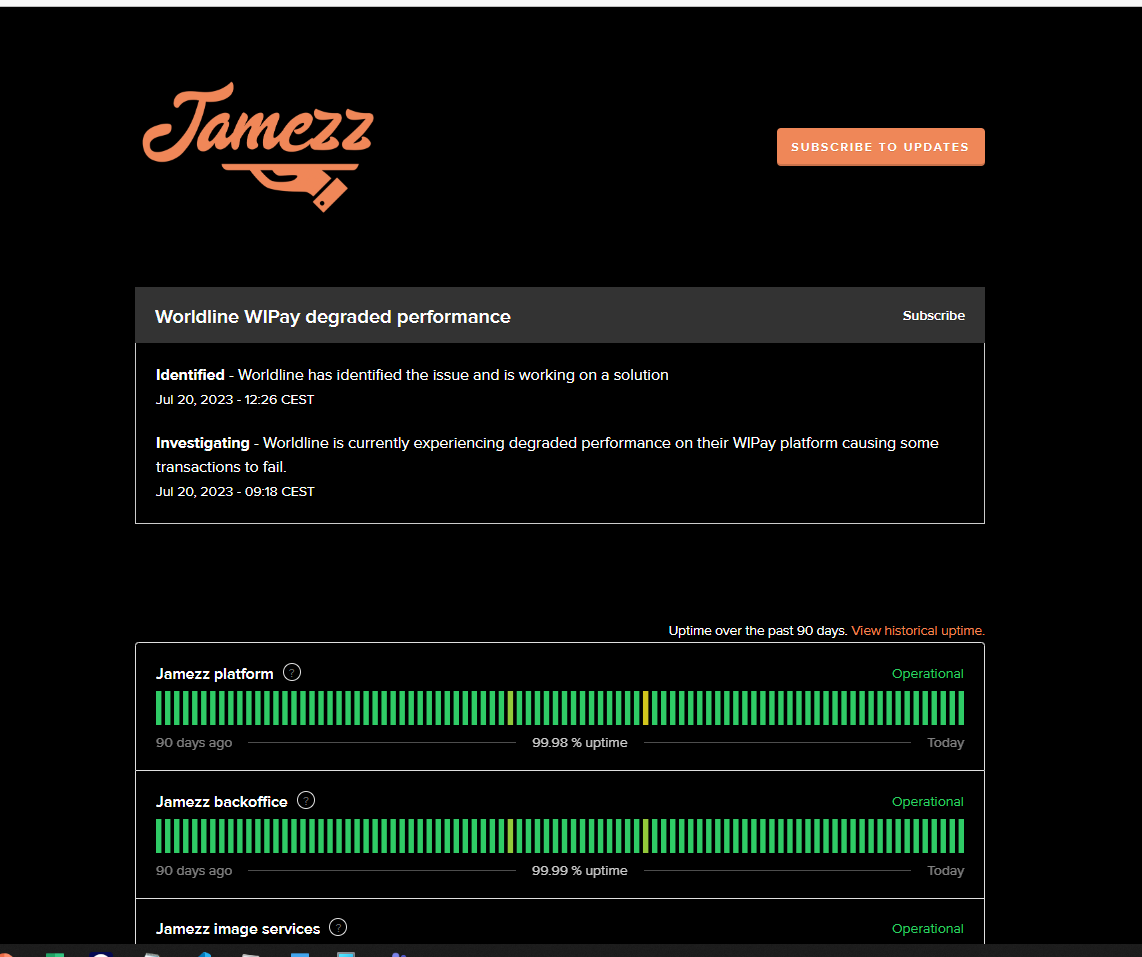The height and width of the screenshot is (957, 1142).
Task: Click Operational status of Jamezz platform
Action: (x=928, y=674)
